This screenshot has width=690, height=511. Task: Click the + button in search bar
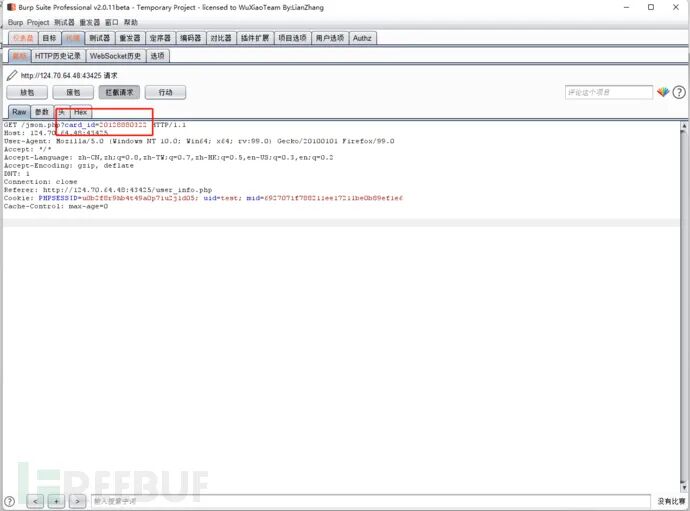[x=56, y=501]
